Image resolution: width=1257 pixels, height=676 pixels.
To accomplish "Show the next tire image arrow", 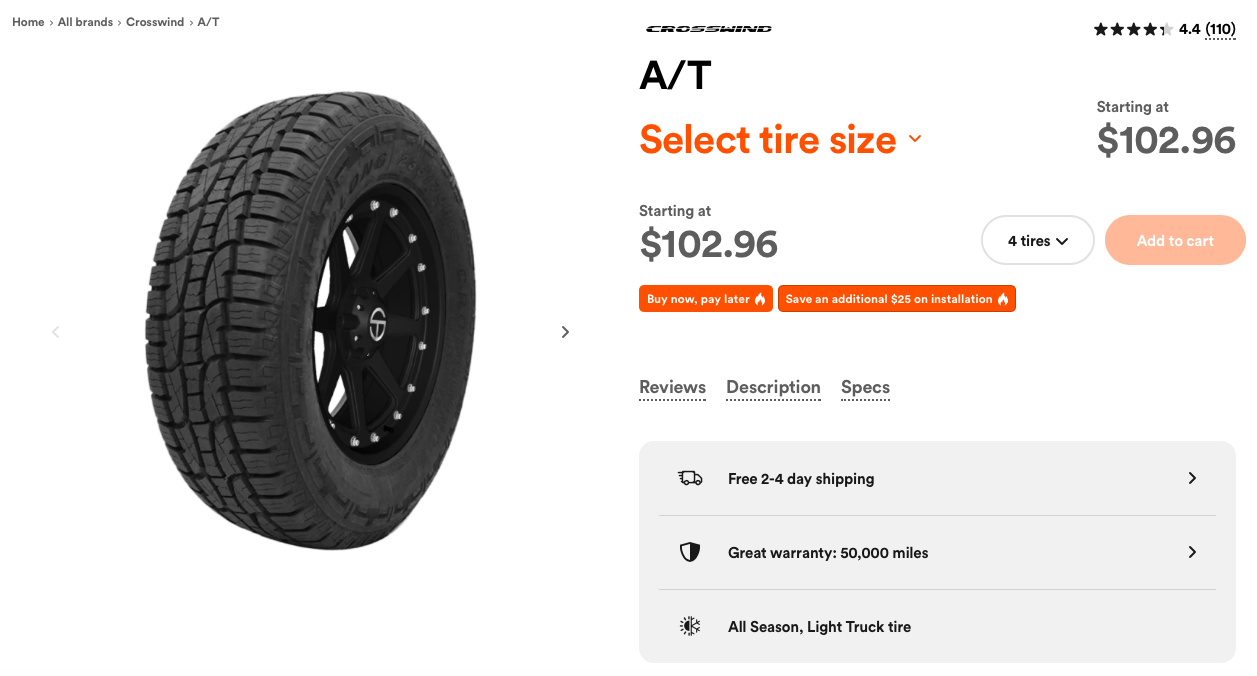I will (565, 332).
